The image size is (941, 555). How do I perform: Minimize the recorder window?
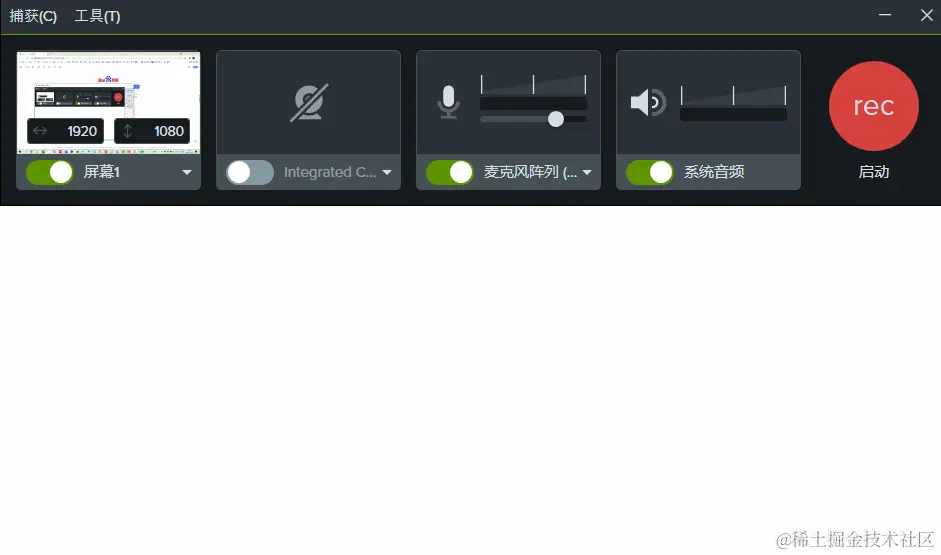click(x=885, y=15)
